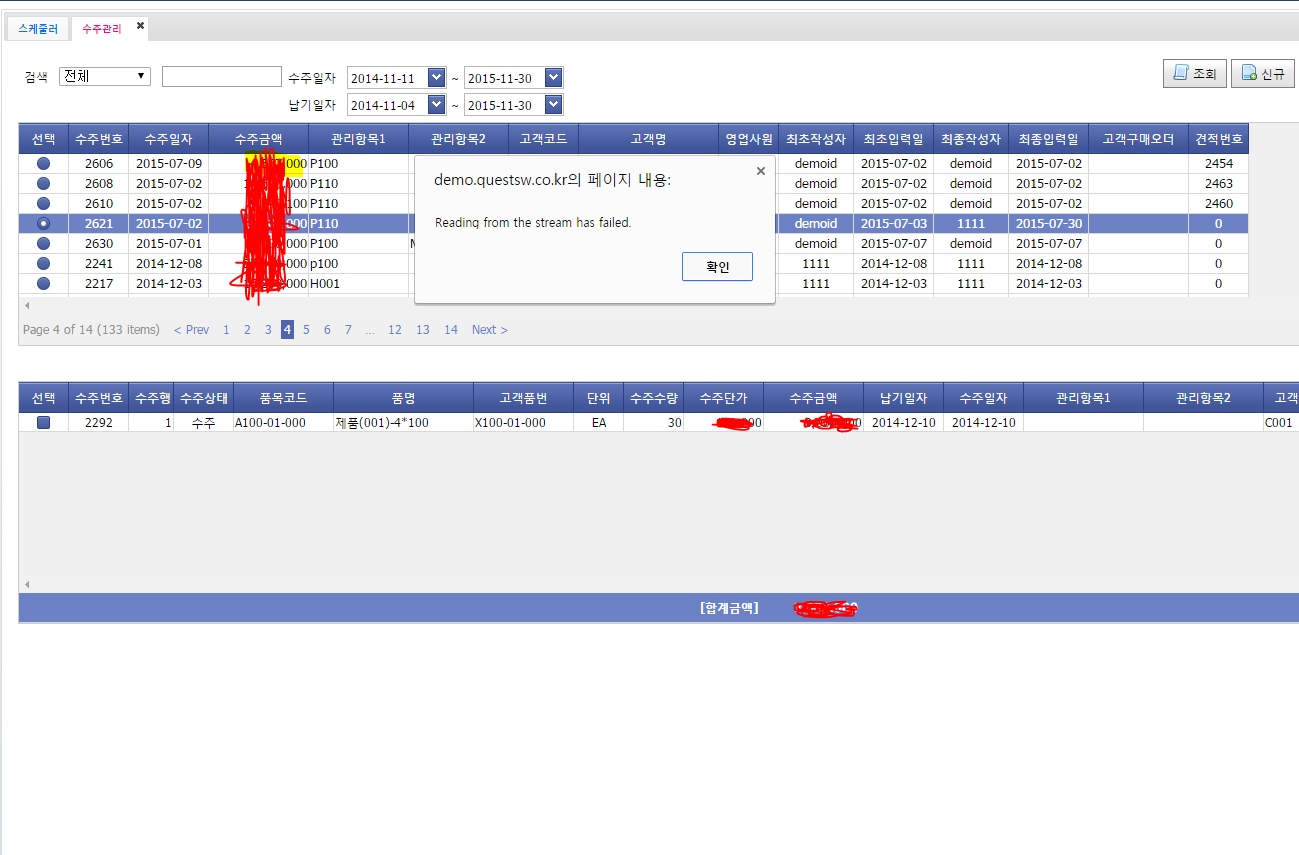The image size is (1299, 855).
Task: Dismiss alert dialog with X icon
Action: 760,171
